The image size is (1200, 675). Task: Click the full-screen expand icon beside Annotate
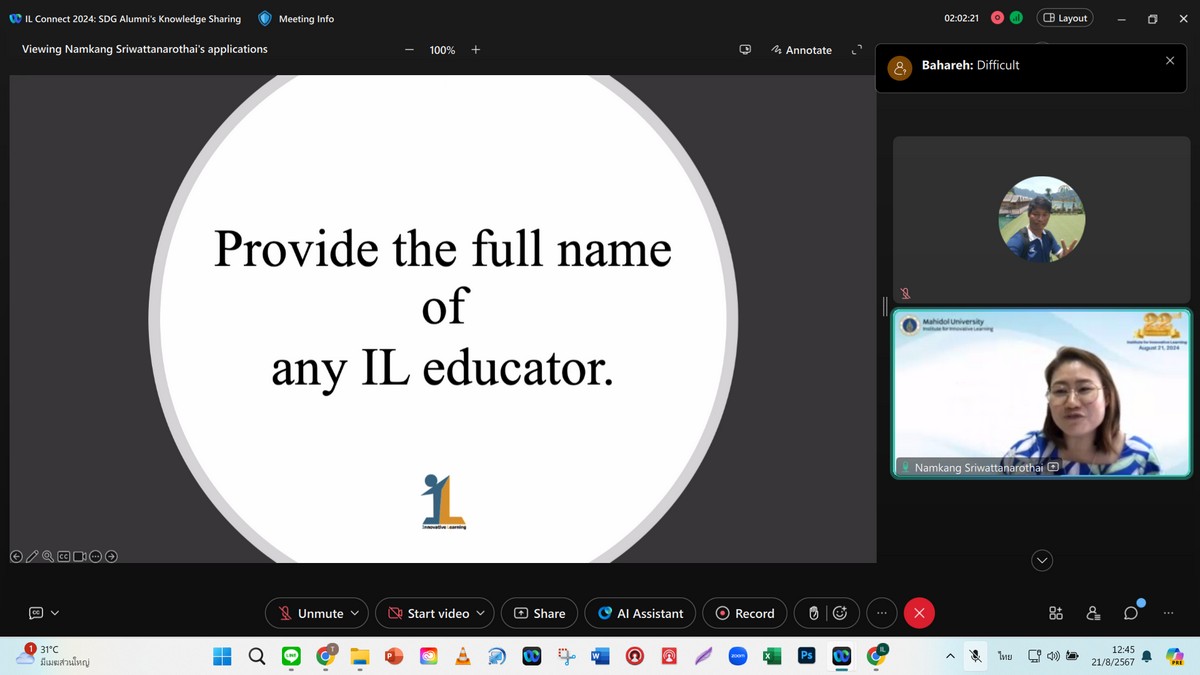(x=856, y=50)
